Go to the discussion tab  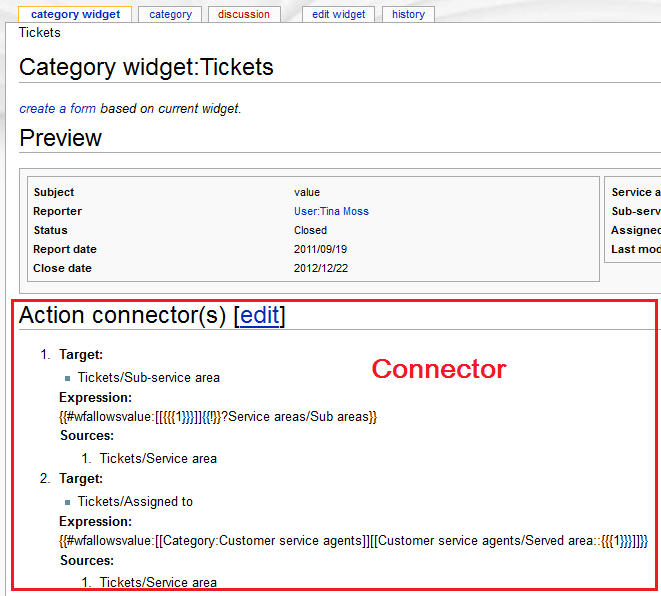coord(244,14)
